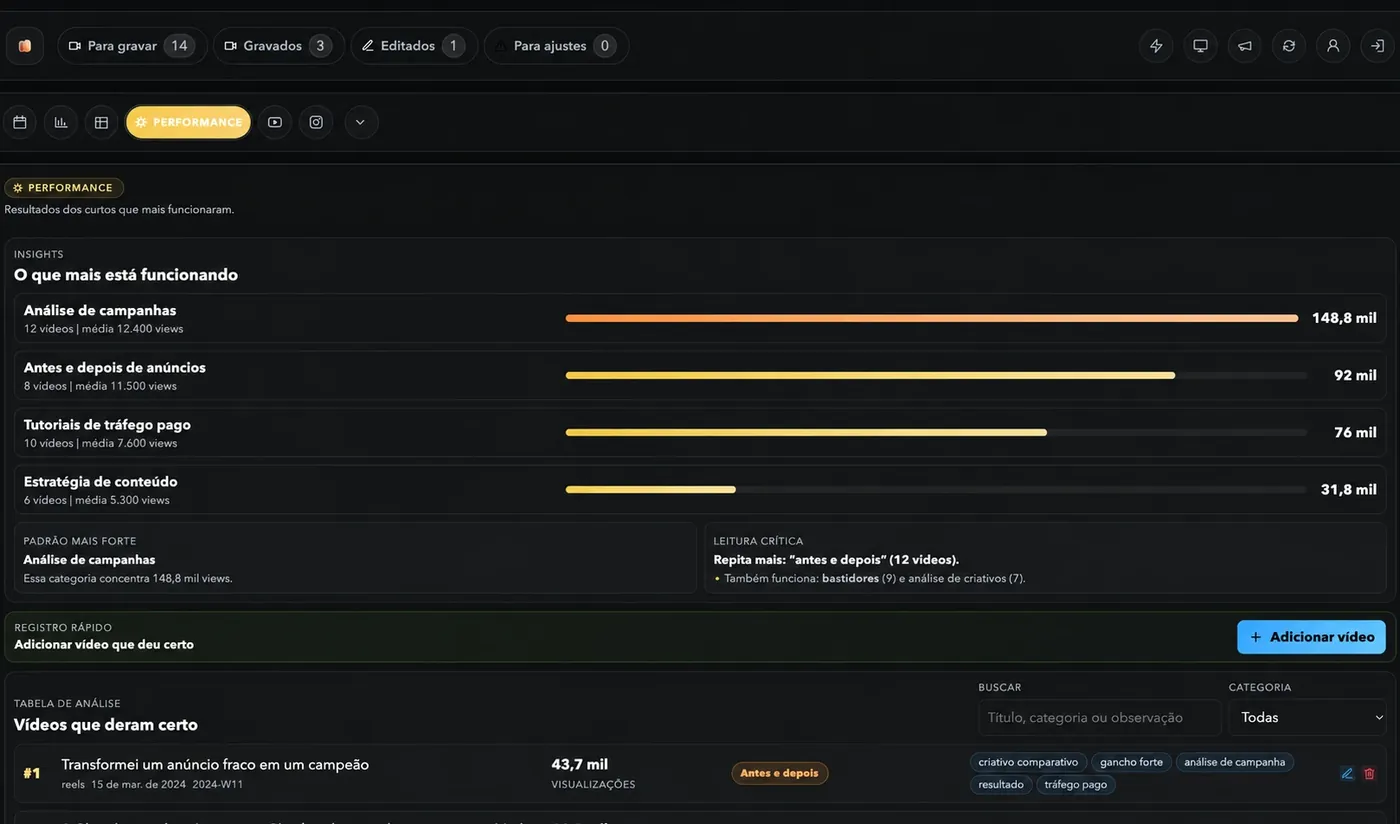Switch to the bar chart view icon
The width and height of the screenshot is (1400, 824).
tap(61, 122)
